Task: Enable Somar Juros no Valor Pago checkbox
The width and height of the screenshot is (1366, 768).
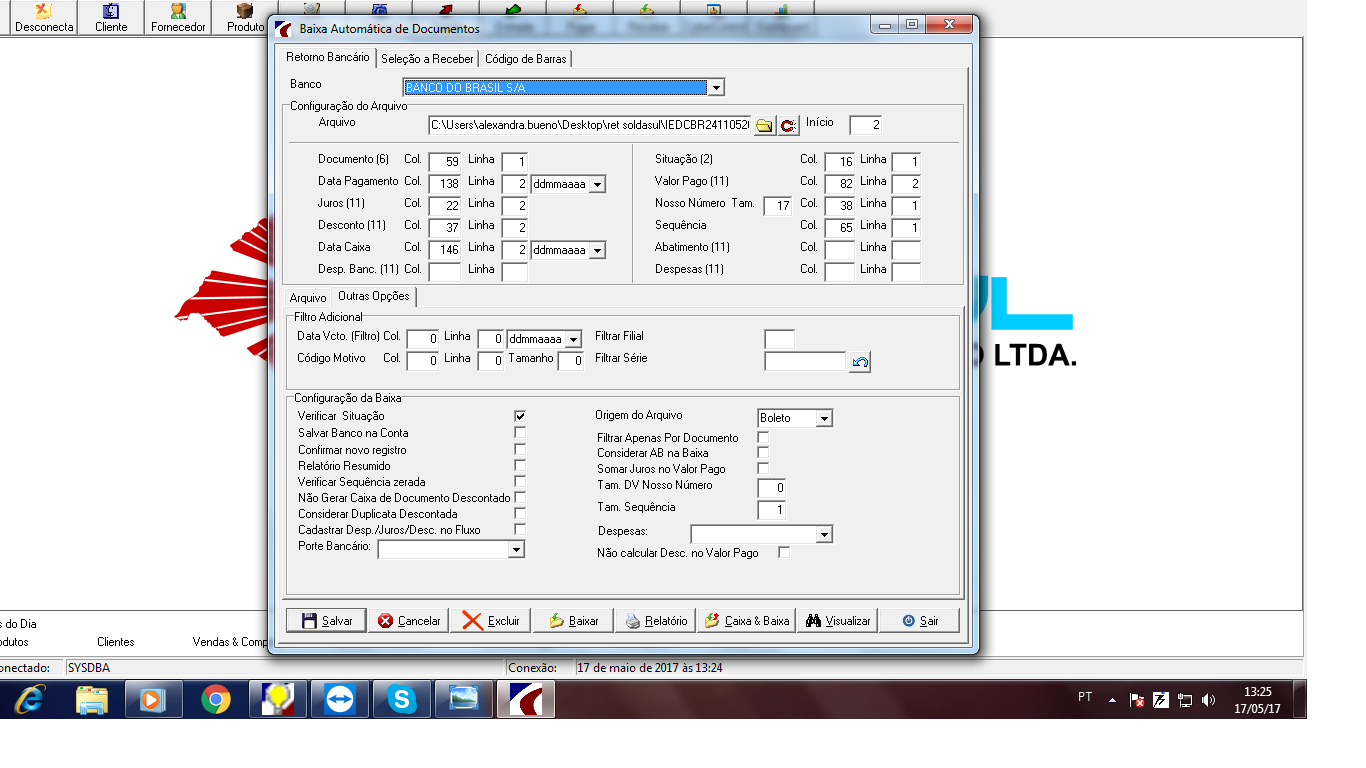Action: (763, 468)
